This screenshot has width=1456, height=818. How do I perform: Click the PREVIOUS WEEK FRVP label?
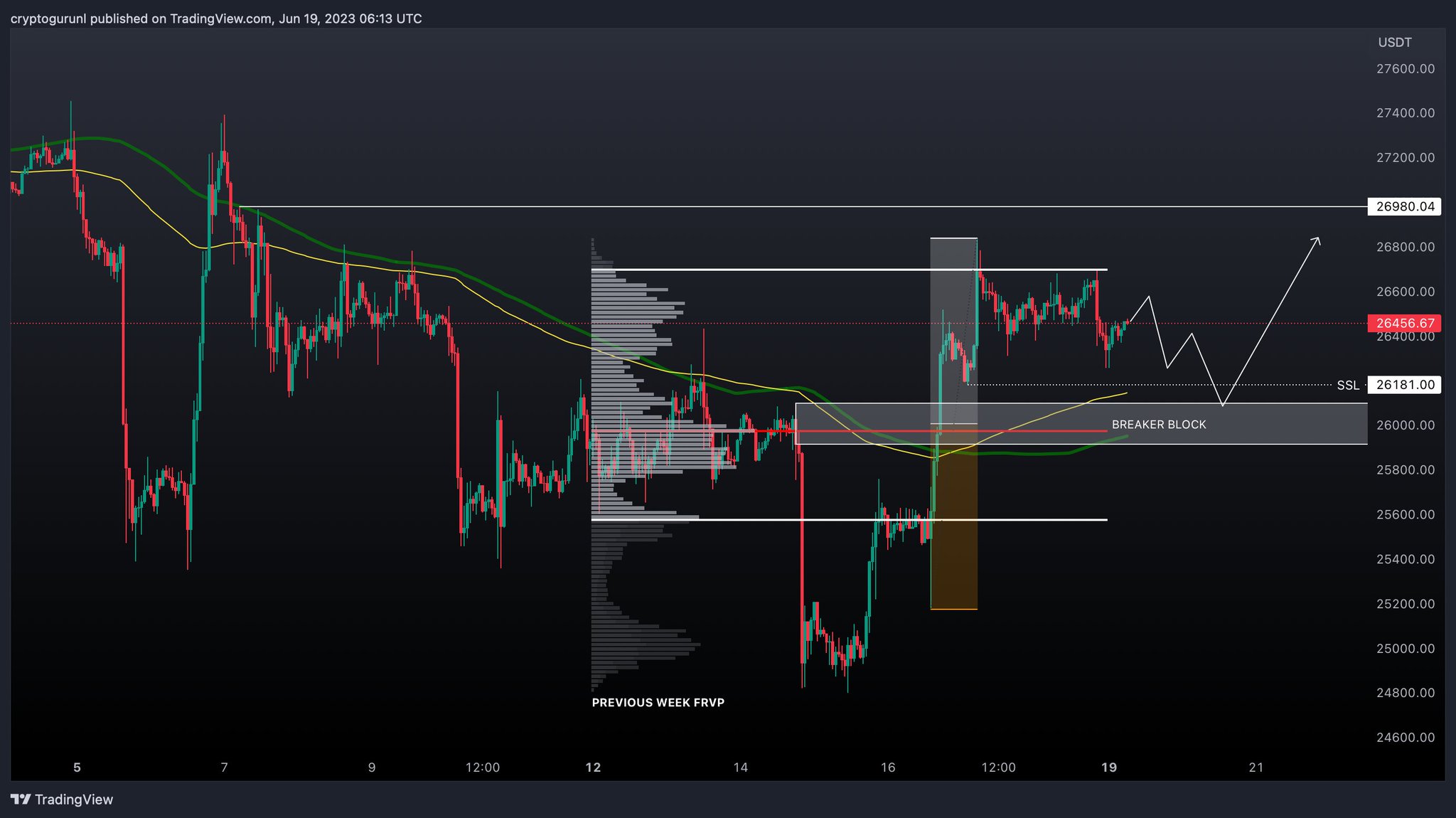(658, 703)
